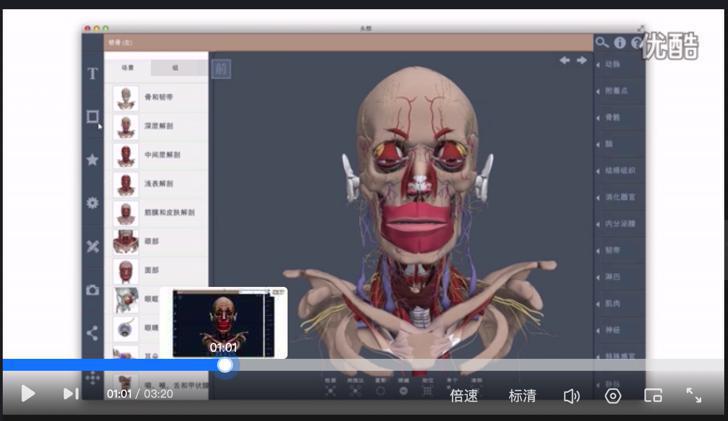Open the info circle icon

620,43
